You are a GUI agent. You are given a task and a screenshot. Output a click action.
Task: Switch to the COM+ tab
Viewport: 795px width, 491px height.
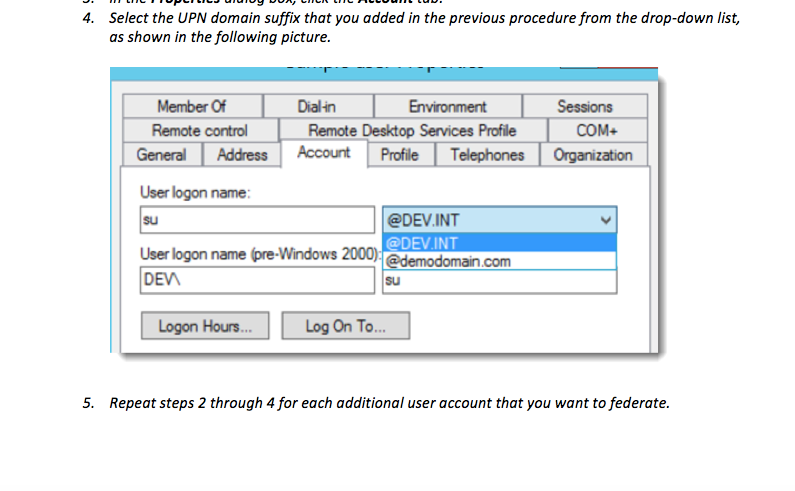point(597,131)
